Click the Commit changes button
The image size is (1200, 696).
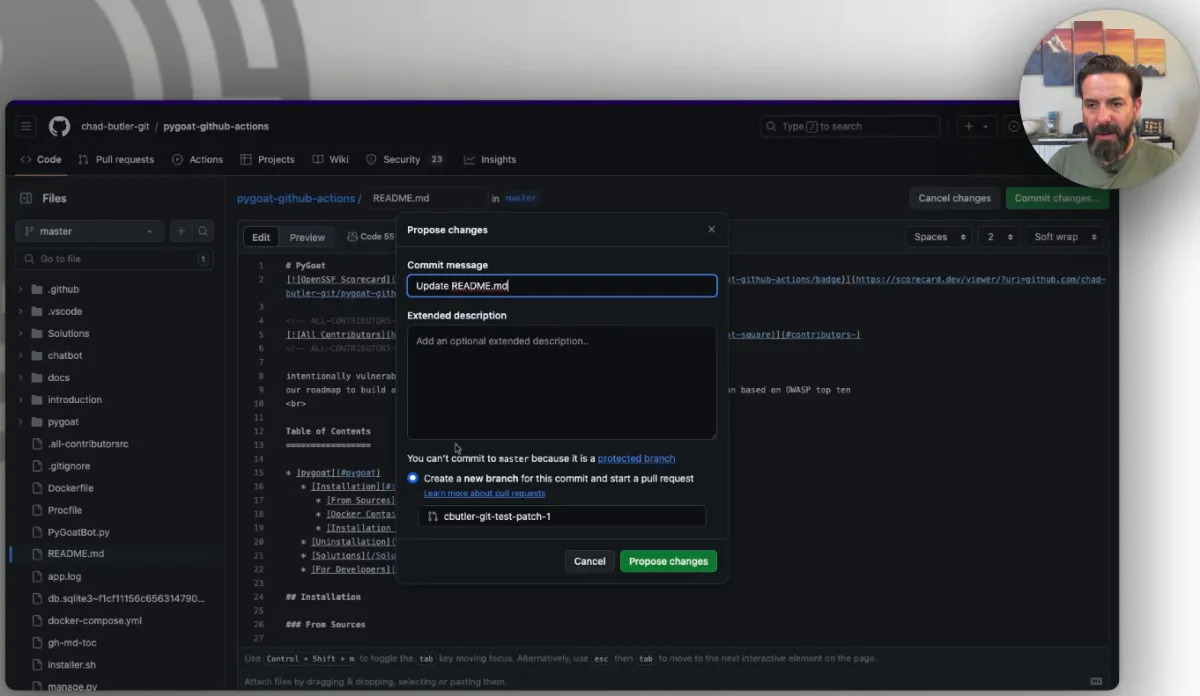tap(1058, 198)
